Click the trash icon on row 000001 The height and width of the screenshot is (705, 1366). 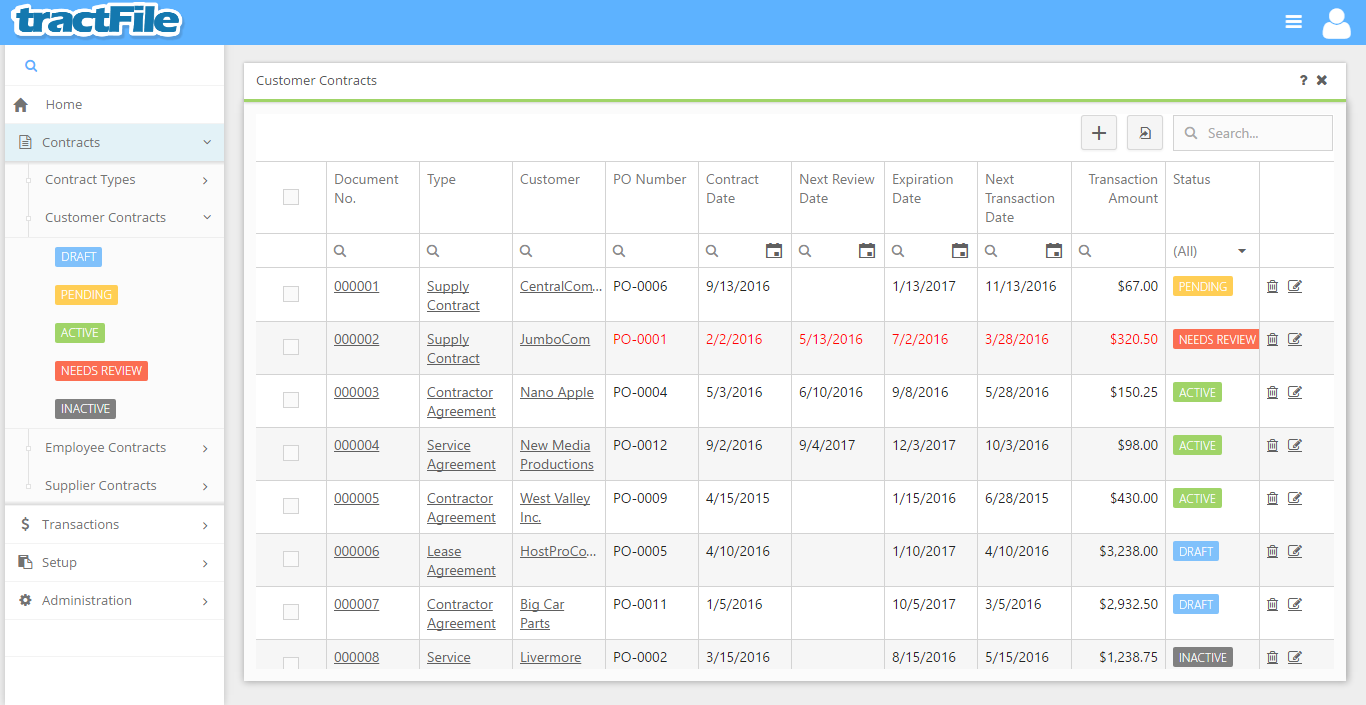tap(1272, 286)
